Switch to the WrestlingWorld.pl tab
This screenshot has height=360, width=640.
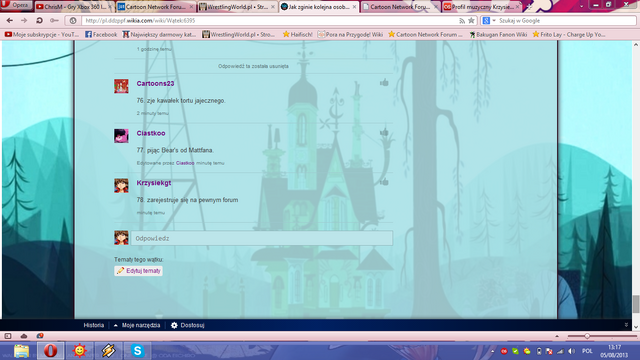point(237,7)
